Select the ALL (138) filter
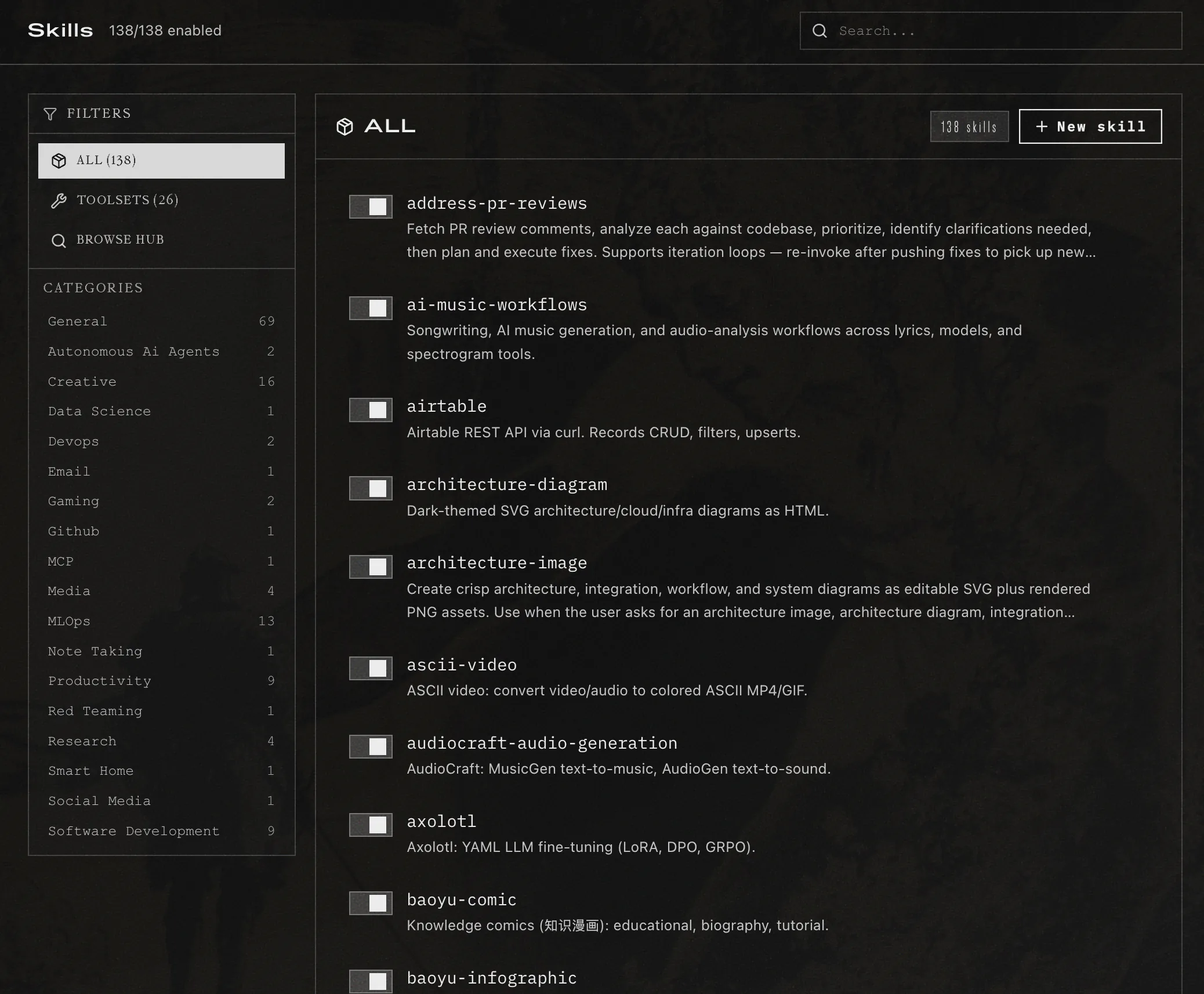 point(161,161)
